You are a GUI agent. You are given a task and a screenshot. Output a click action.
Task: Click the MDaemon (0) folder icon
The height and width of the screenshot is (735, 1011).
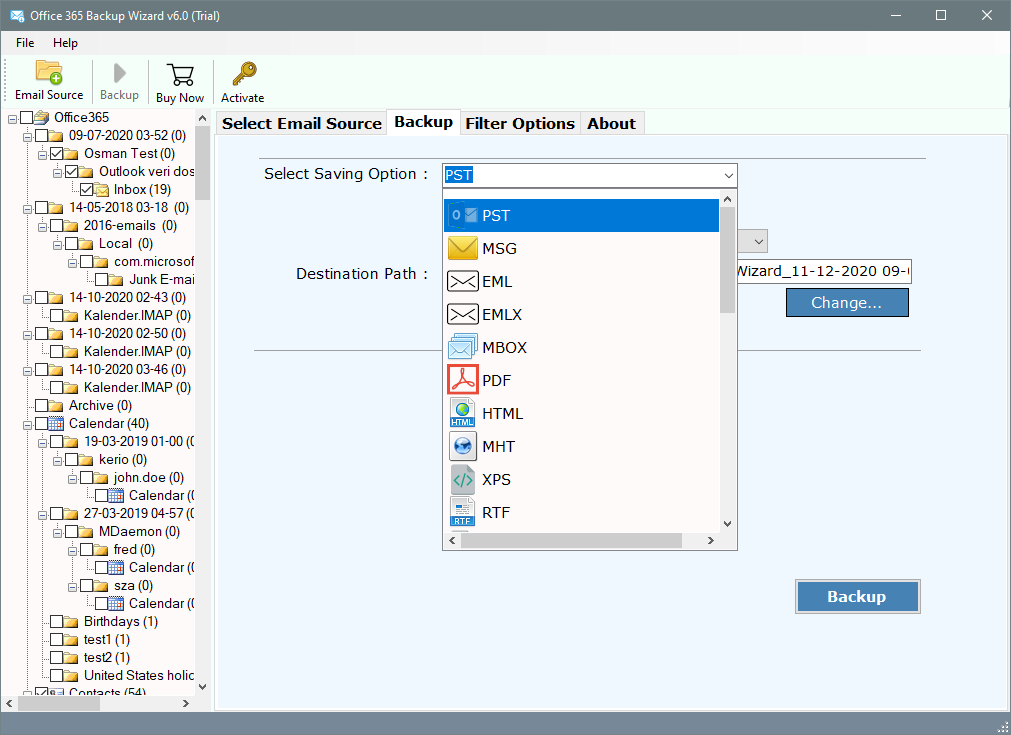86,532
